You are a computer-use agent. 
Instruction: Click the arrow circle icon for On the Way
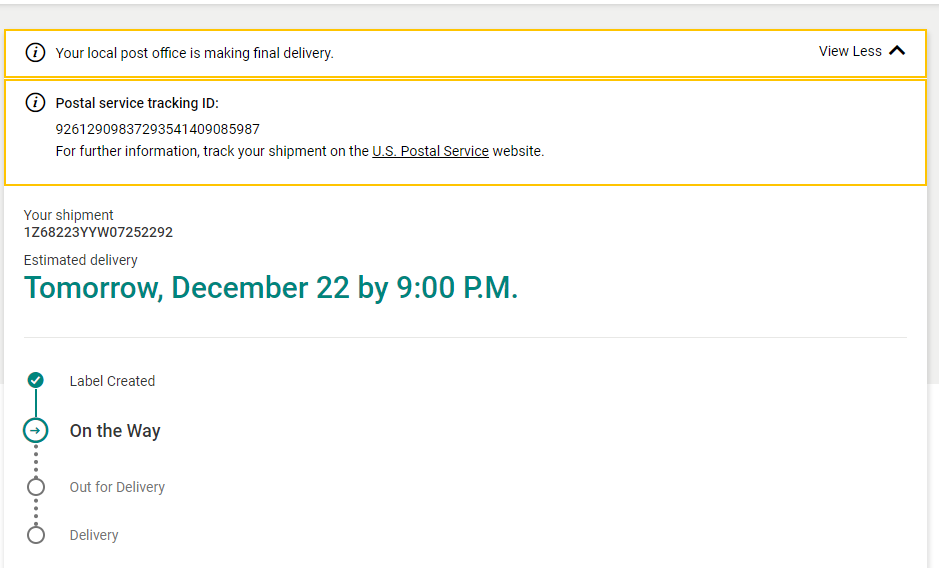(x=36, y=431)
